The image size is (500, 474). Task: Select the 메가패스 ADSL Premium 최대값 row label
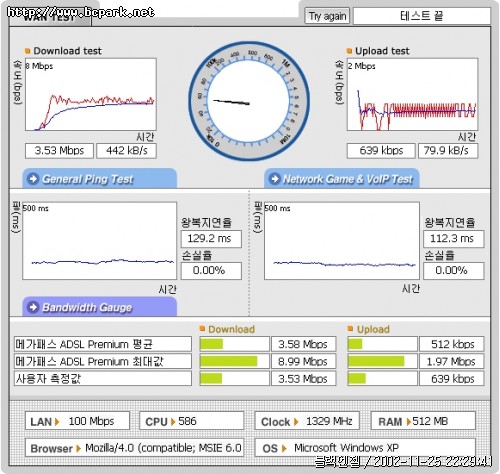click(x=103, y=361)
